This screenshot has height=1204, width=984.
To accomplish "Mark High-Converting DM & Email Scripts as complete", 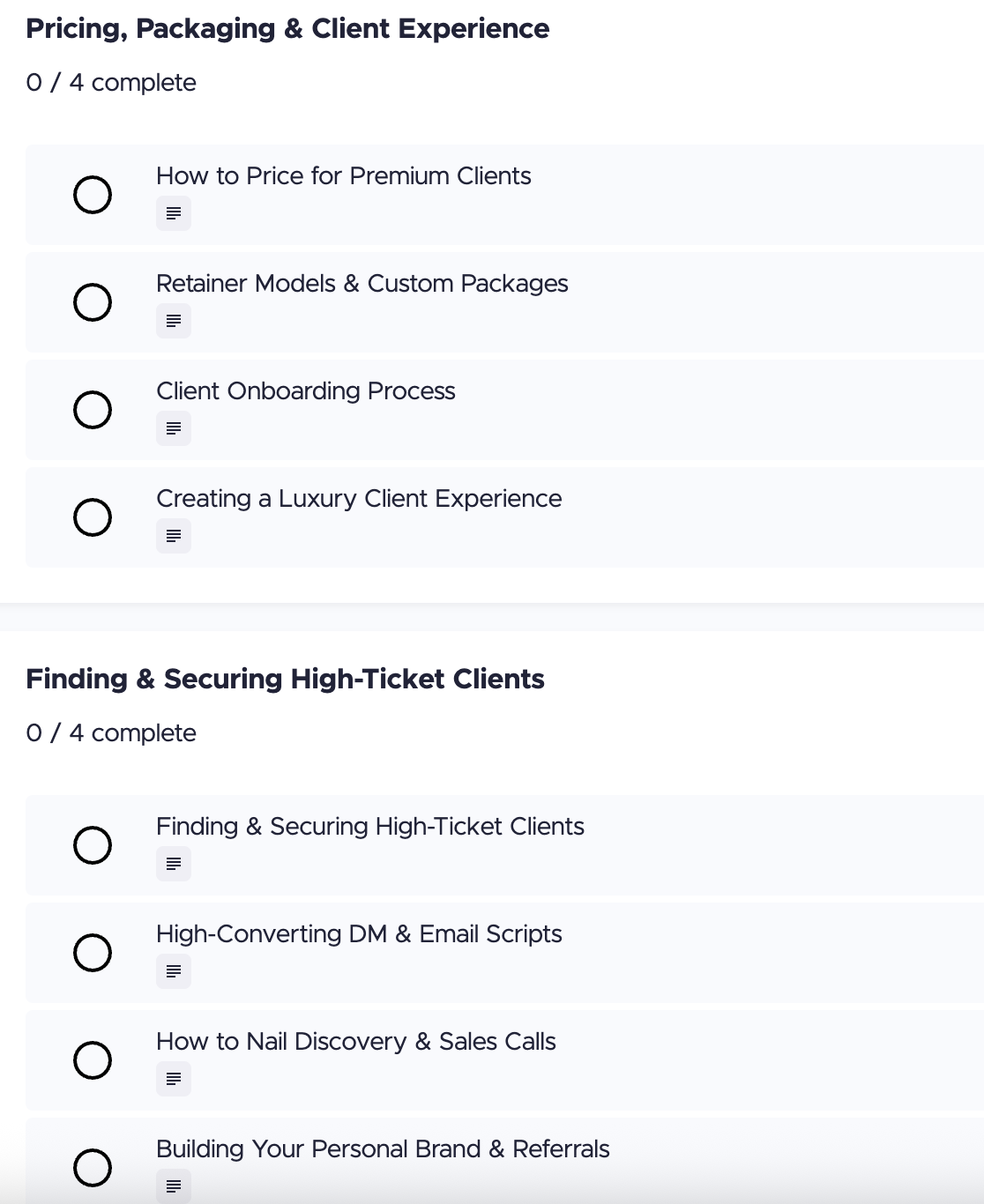I will tap(93, 953).
